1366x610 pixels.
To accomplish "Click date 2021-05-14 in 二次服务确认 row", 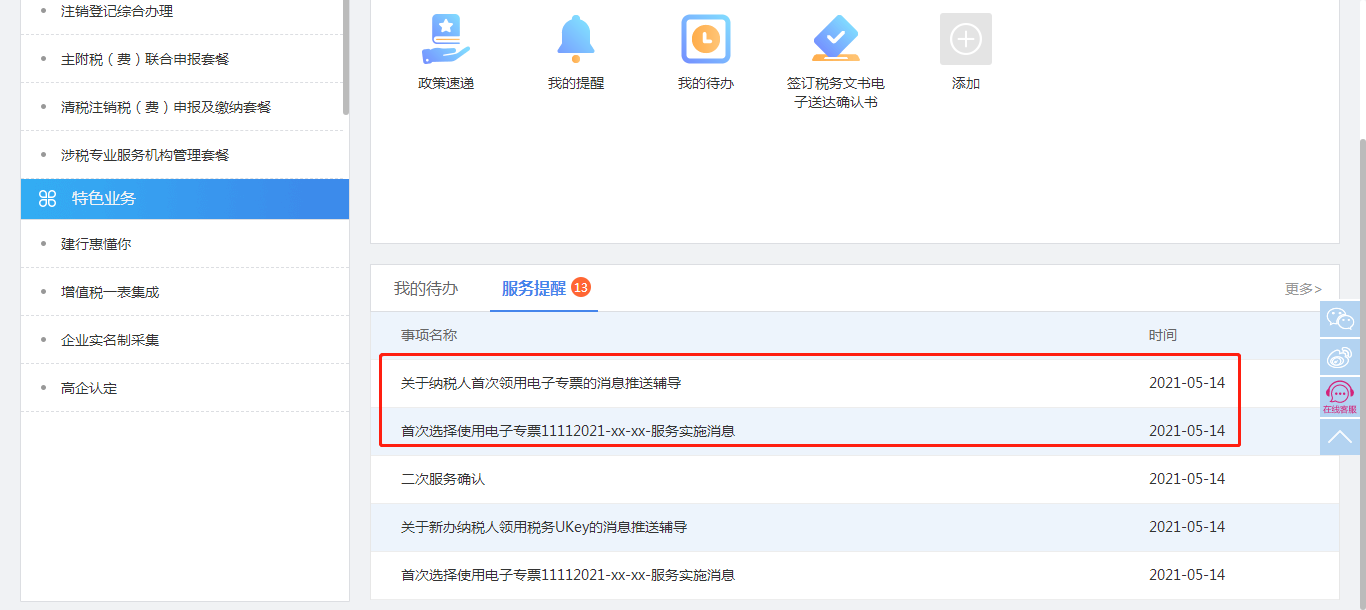I will (x=1187, y=479).
